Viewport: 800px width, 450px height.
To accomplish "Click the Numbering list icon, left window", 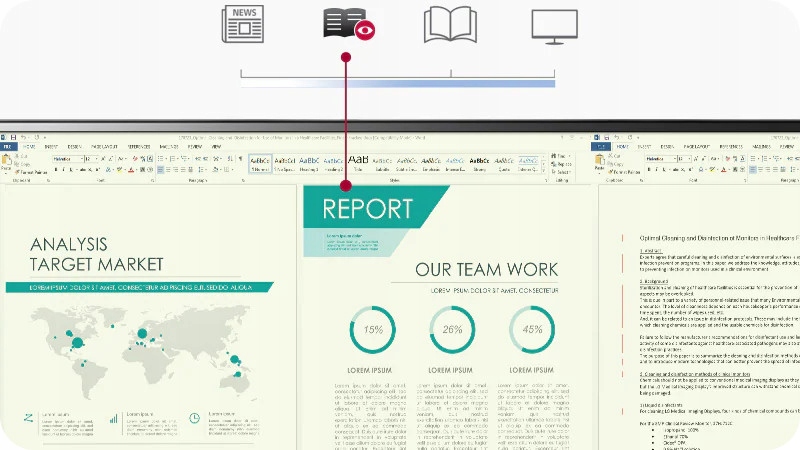I will pyautogui.click(x=172, y=159).
